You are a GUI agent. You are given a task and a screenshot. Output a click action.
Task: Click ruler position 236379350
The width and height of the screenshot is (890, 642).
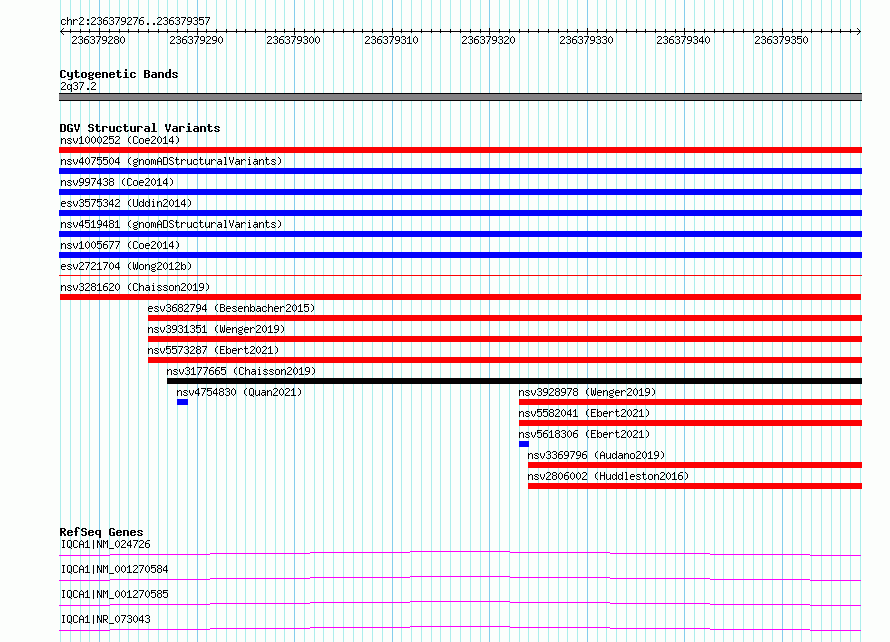[782, 40]
